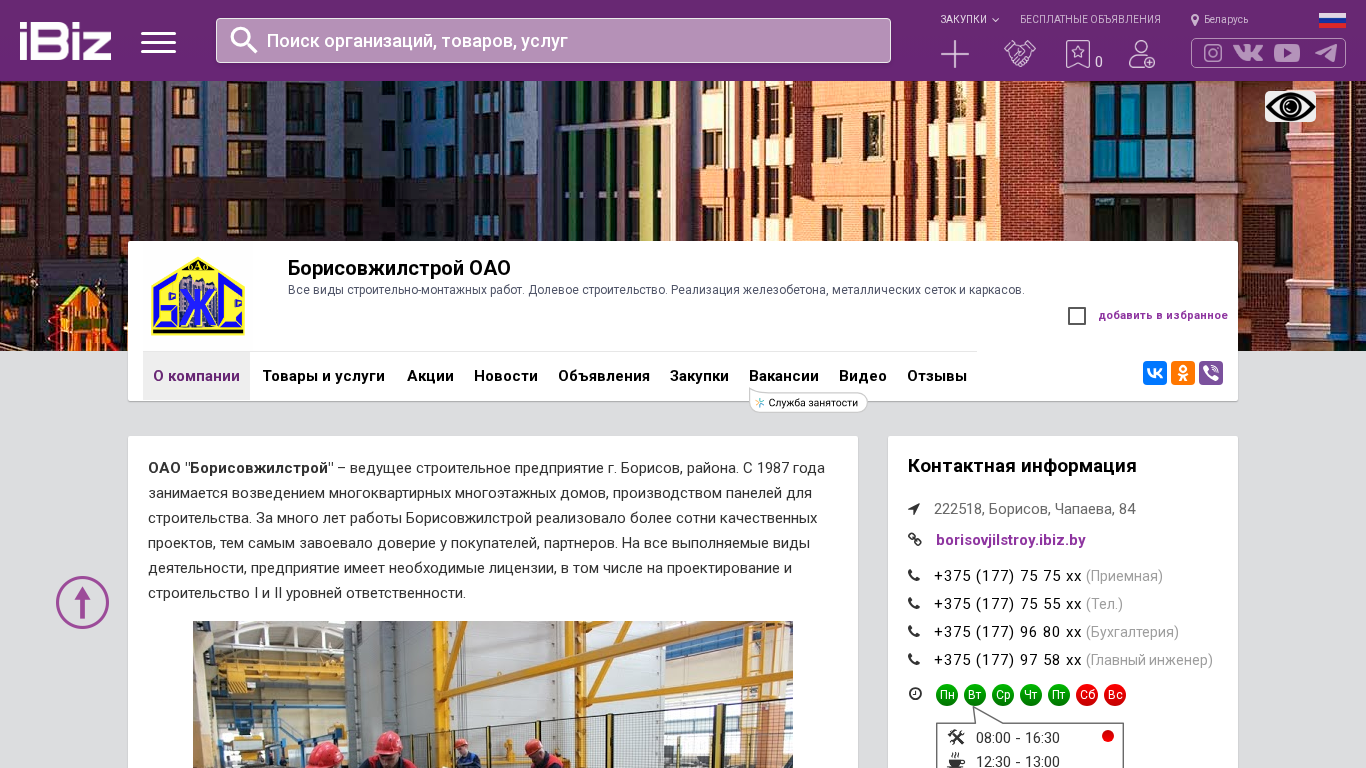Check the добавить в избранное checkbox
1366x768 pixels.
[x=1077, y=316]
